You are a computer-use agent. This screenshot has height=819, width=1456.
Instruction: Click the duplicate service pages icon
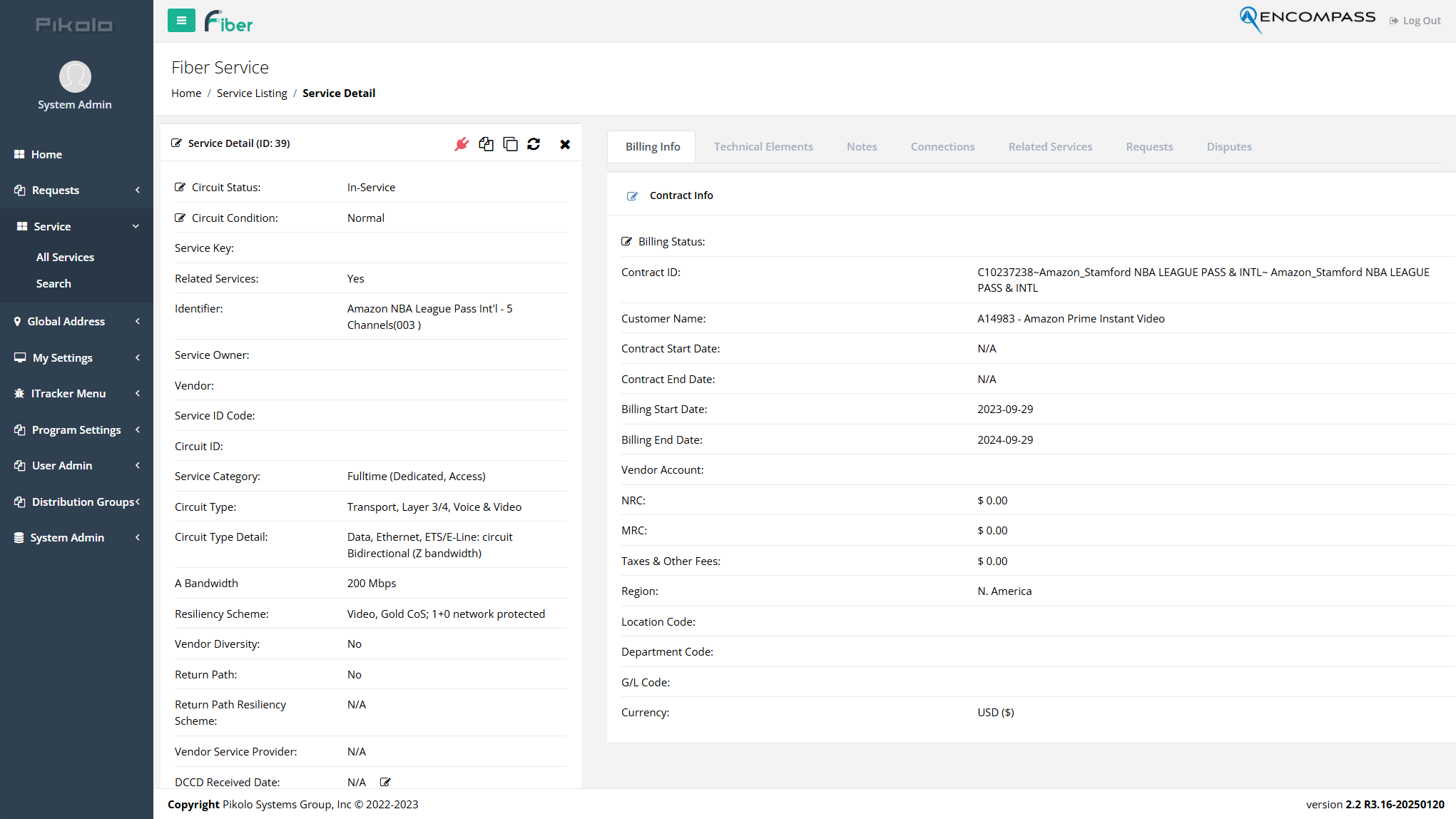(487, 143)
